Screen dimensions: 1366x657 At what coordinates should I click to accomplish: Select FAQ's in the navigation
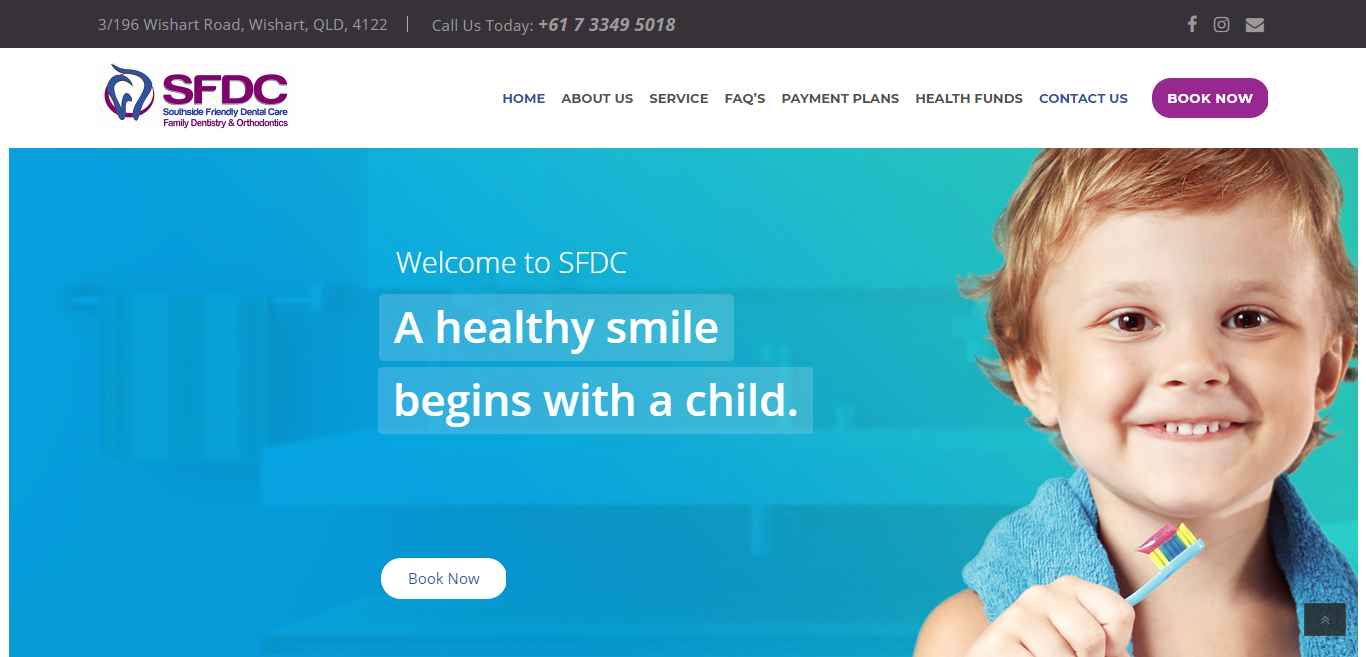(745, 98)
